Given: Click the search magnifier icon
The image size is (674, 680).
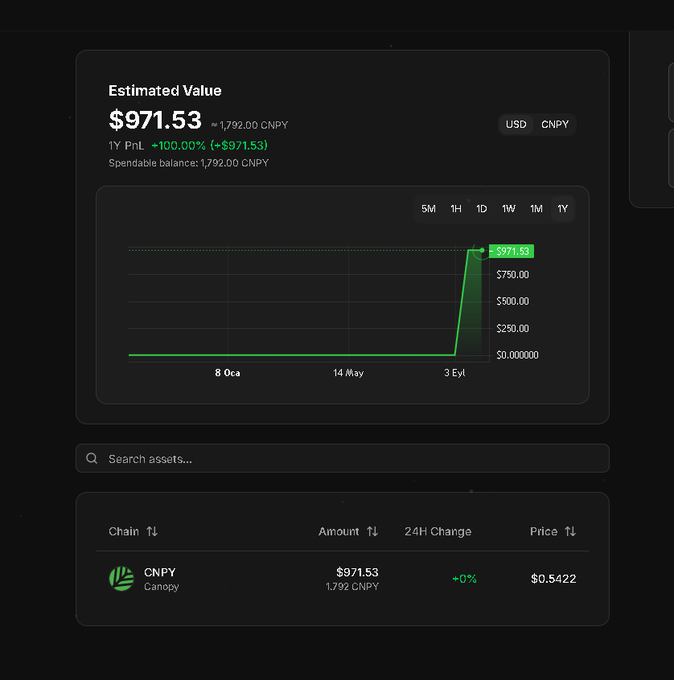Looking at the screenshot, I should tap(92, 458).
